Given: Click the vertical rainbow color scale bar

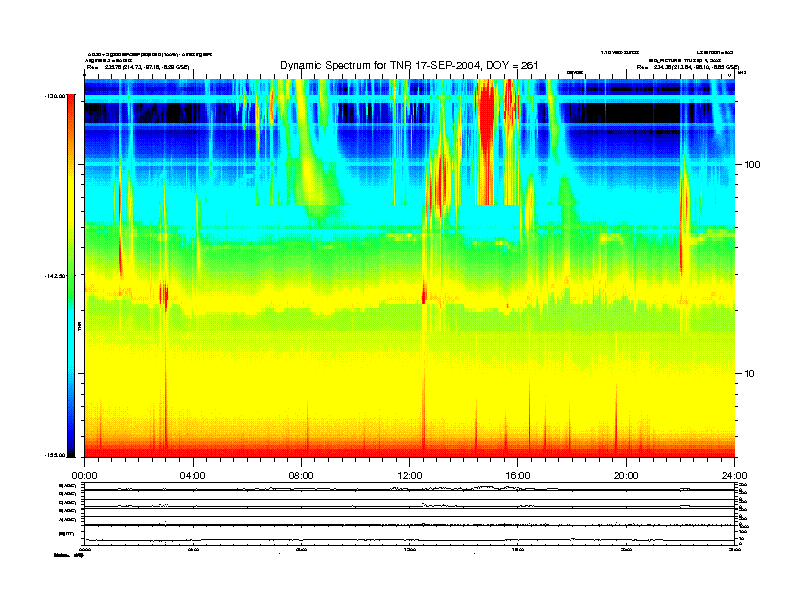Looking at the screenshot, I should [71, 275].
